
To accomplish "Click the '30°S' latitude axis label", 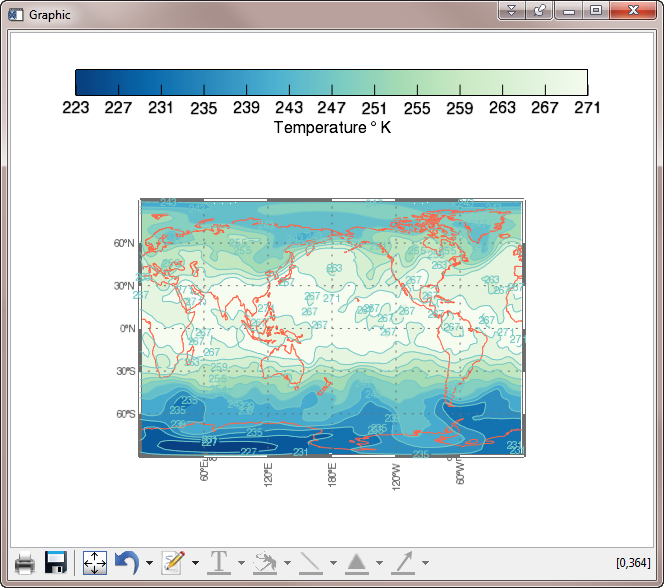I will pos(126,371).
